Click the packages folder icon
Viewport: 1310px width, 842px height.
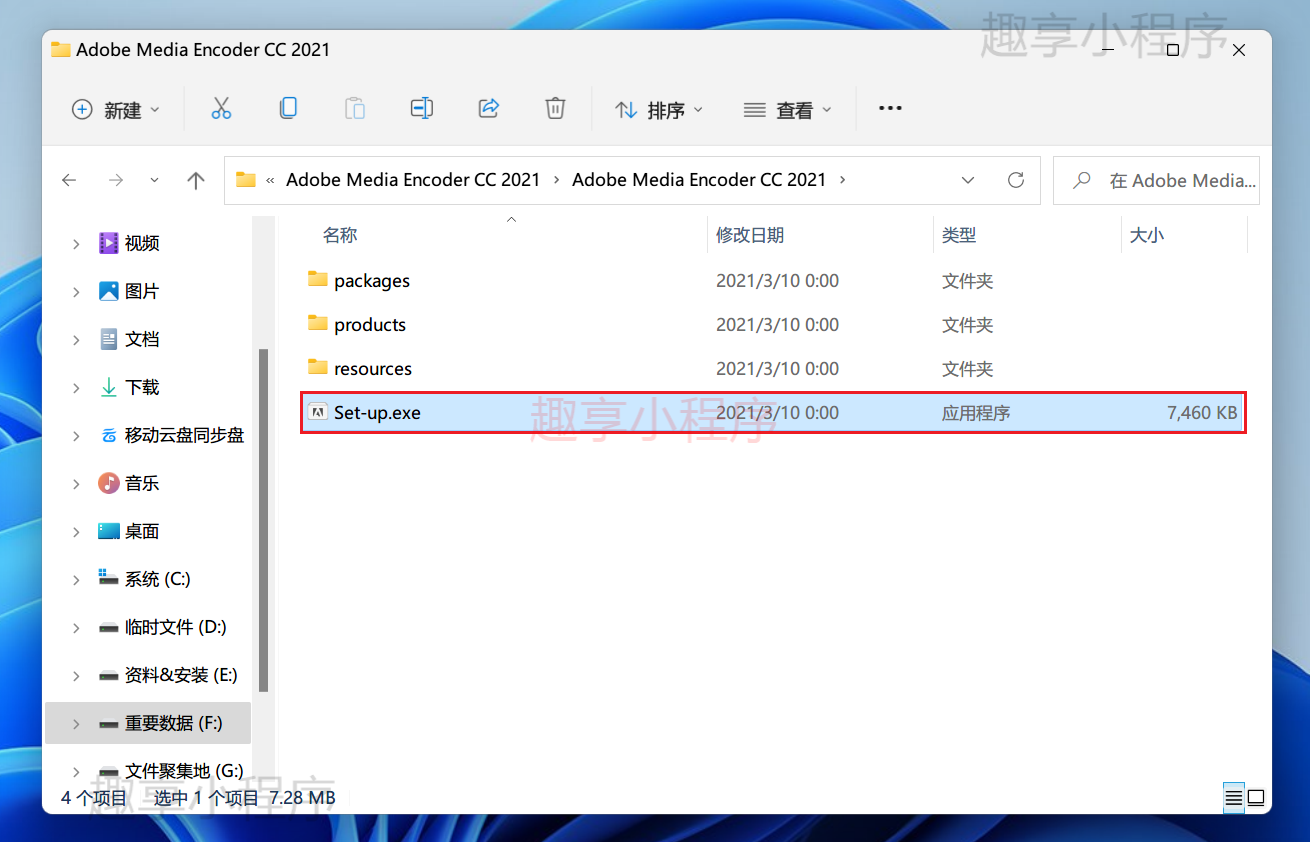[x=318, y=279]
